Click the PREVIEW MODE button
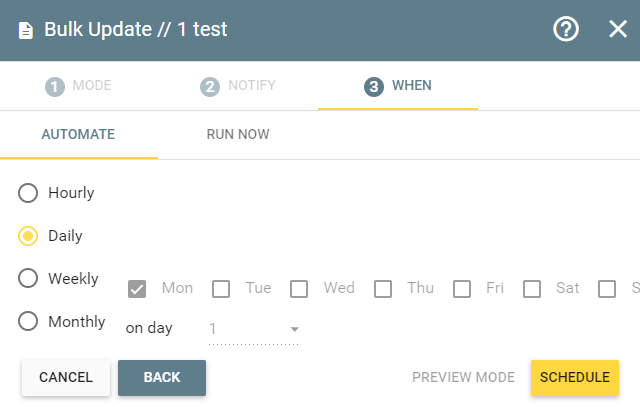 tap(463, 378)
